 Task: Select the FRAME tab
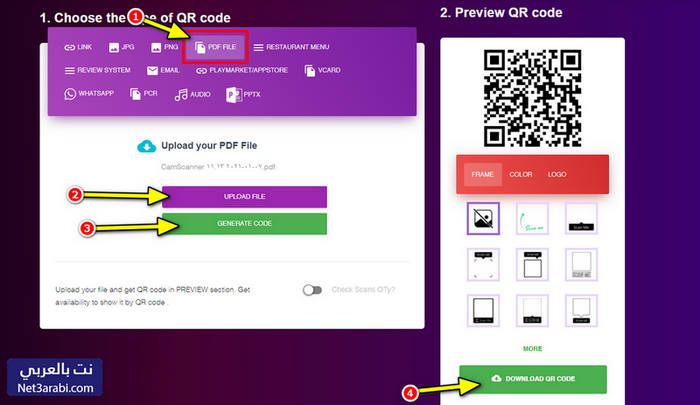483,174
